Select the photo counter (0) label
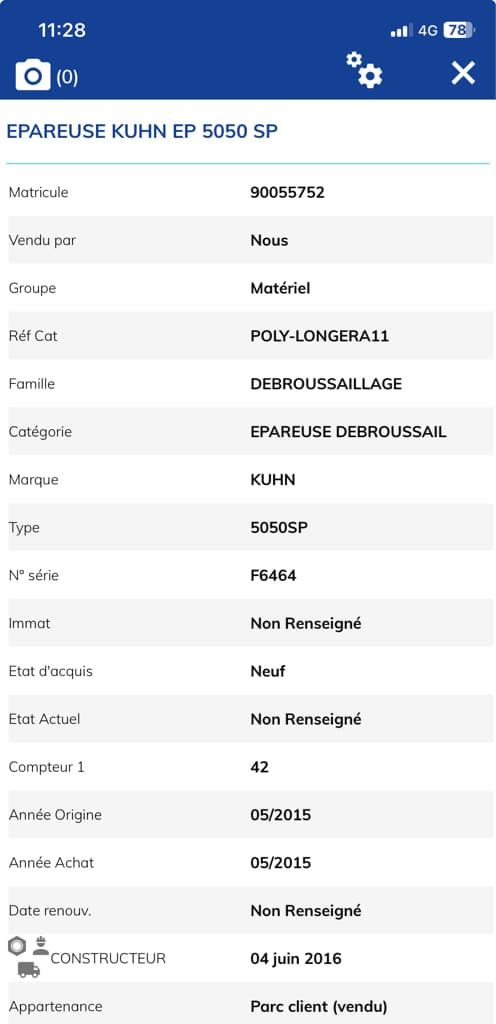The image size is (496, 1024). point(67,77)
